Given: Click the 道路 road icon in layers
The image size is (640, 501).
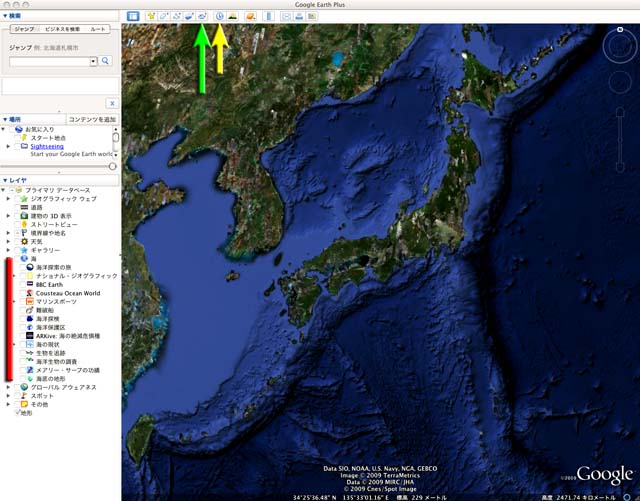Looking at the screenshot, I should pyautogui.click(x=24, y=207).
